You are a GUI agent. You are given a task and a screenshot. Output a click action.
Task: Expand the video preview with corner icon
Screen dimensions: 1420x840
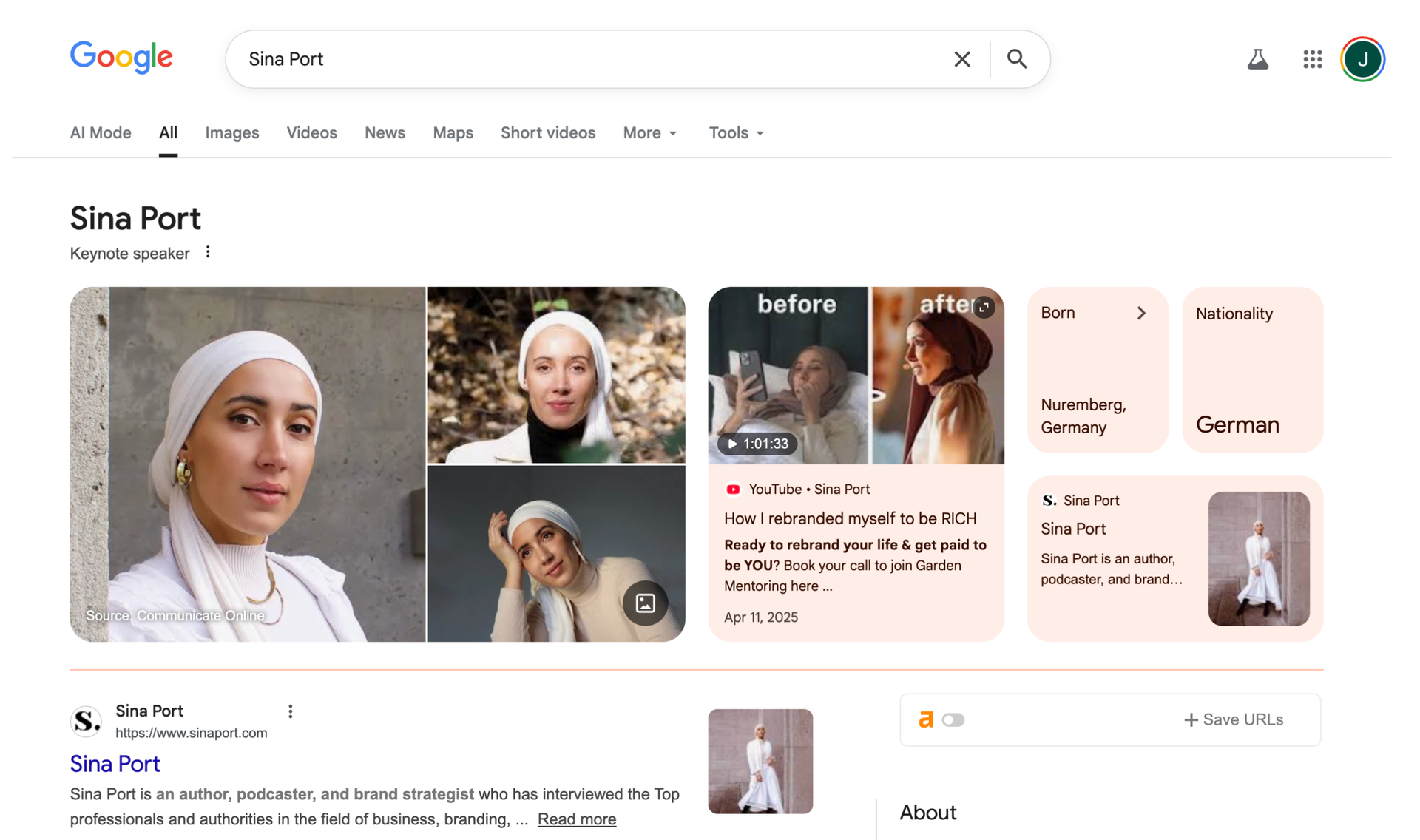(984, 307)
